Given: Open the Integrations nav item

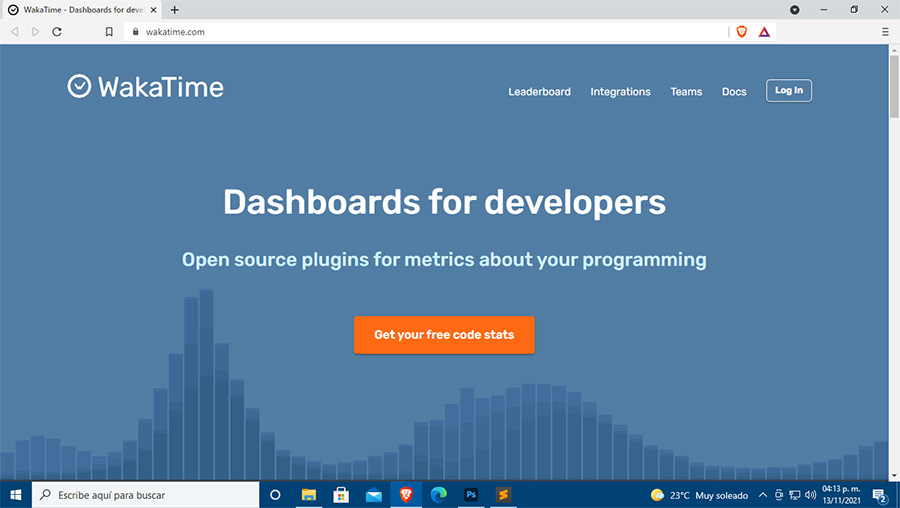Looking at the screenshot, I should point(620,92).
